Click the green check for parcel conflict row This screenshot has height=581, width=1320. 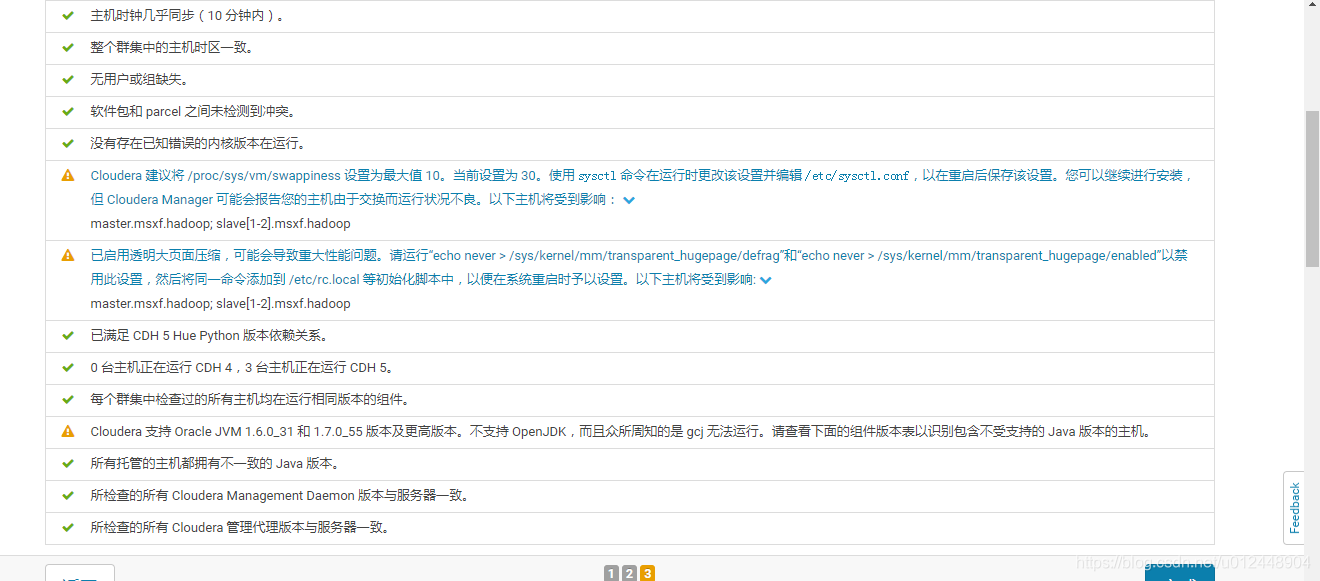coord(68,112)
